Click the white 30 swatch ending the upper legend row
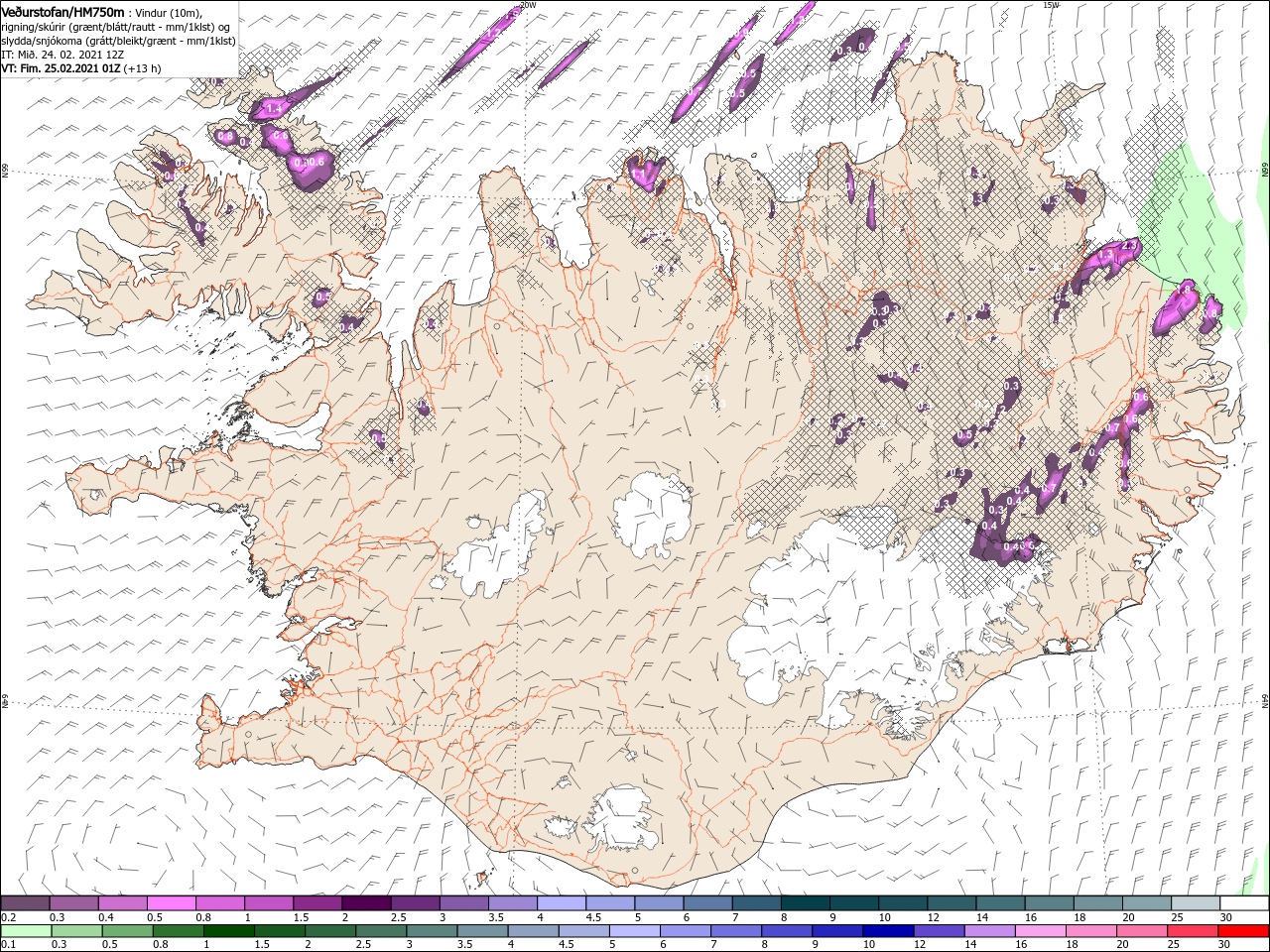1270x952 pixels. 1244,902
